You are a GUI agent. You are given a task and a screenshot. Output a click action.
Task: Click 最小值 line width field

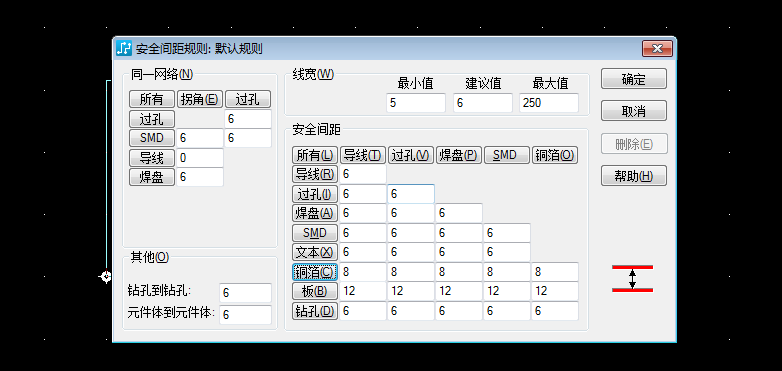(x=415, y=103)
